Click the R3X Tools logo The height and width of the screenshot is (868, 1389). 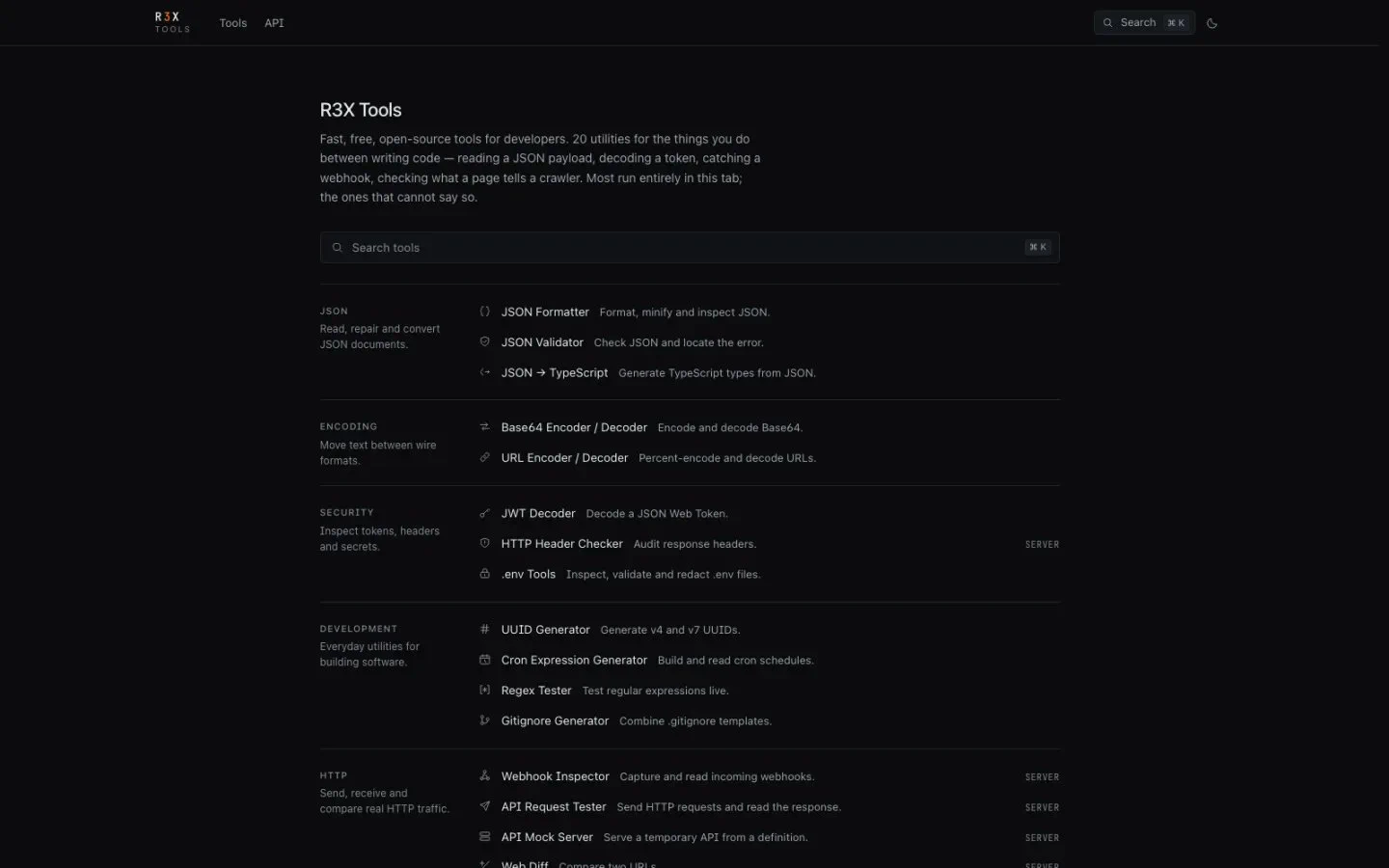(x=173, y=22)
